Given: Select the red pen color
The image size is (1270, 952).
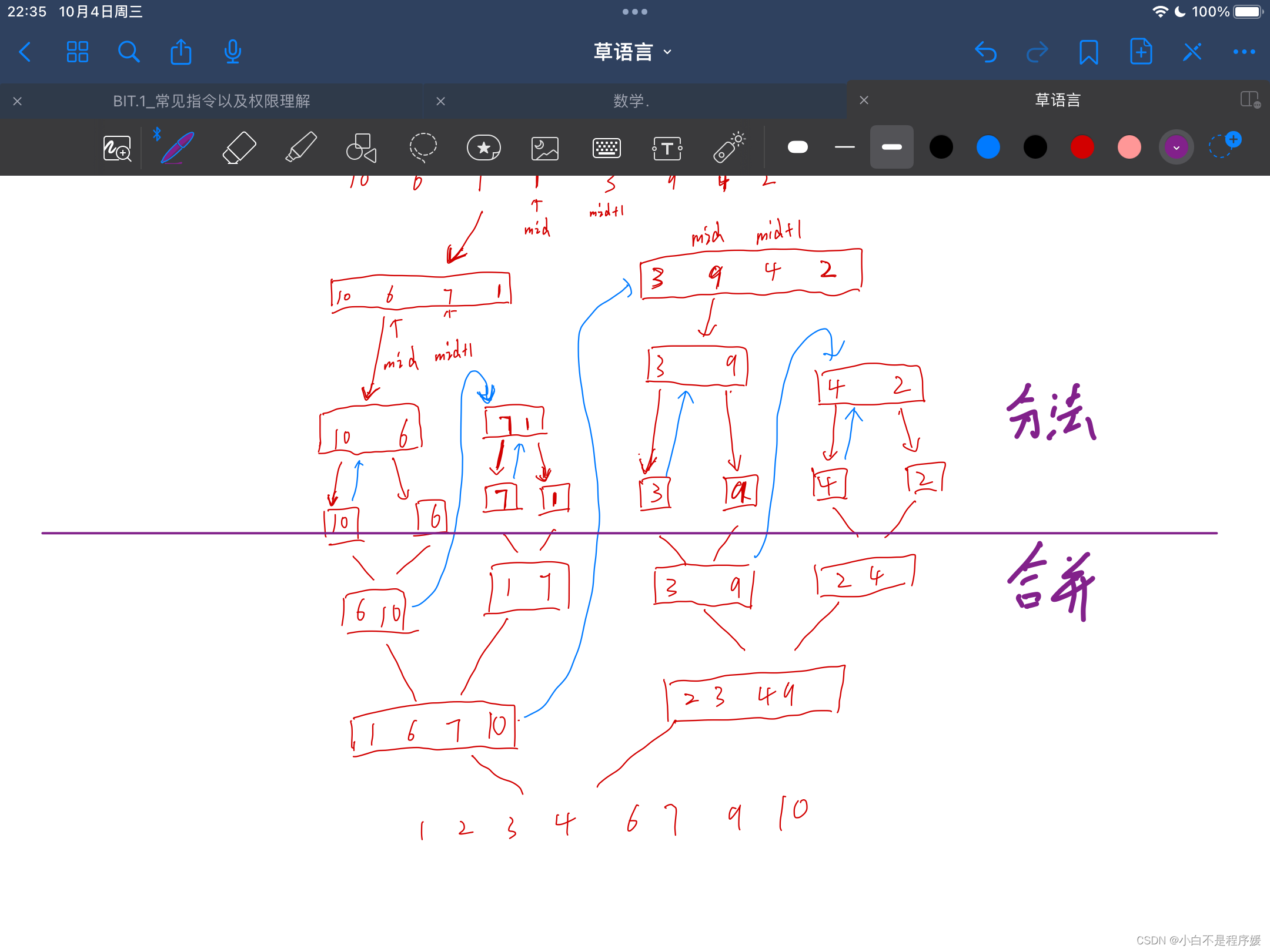Looking at the screenshot, I should pos(1082,148).
